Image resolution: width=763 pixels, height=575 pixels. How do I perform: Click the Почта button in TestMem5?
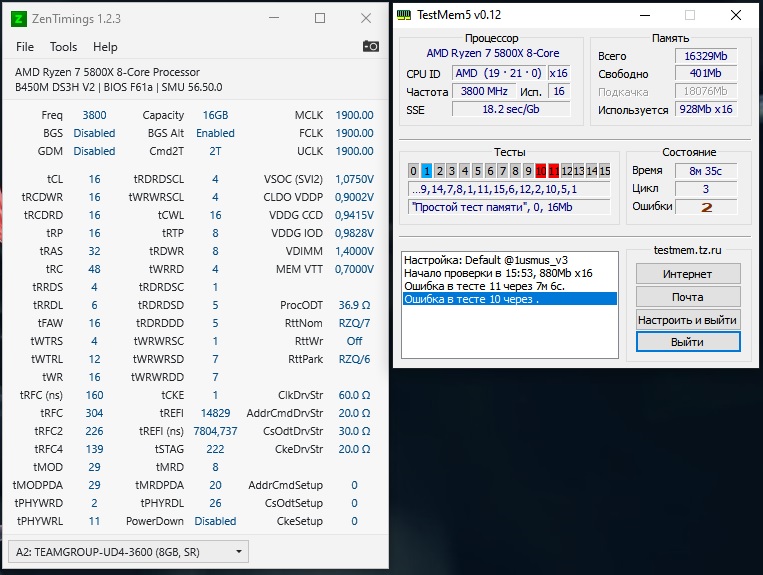pos(688,297)
